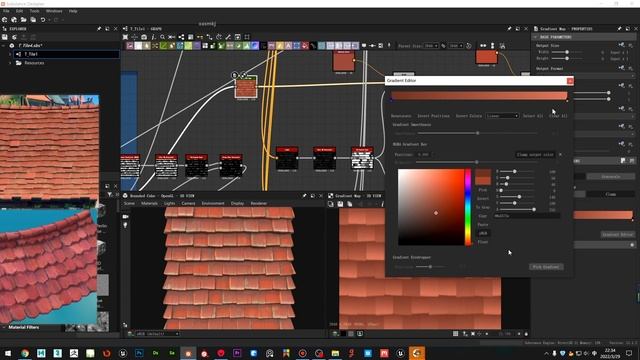Click the green curve node icon
This screenshot has width=640, height=360.
[x=163, y=46]
